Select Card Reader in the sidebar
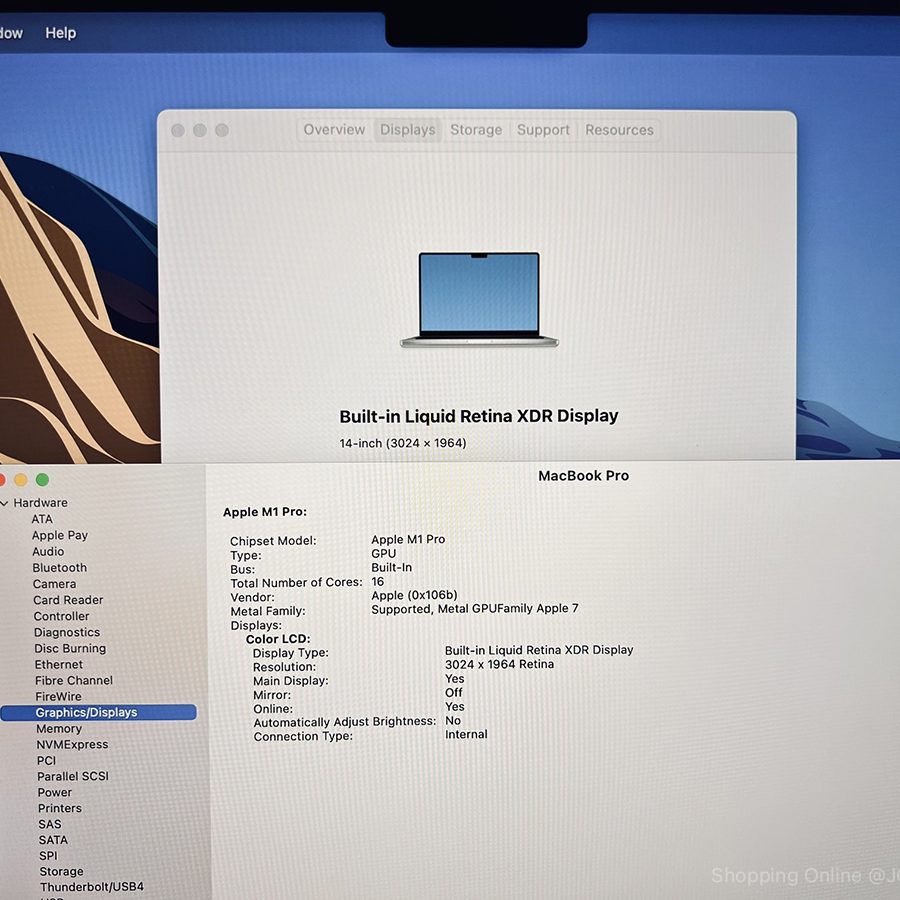900x900 pixels. [68, 600]
